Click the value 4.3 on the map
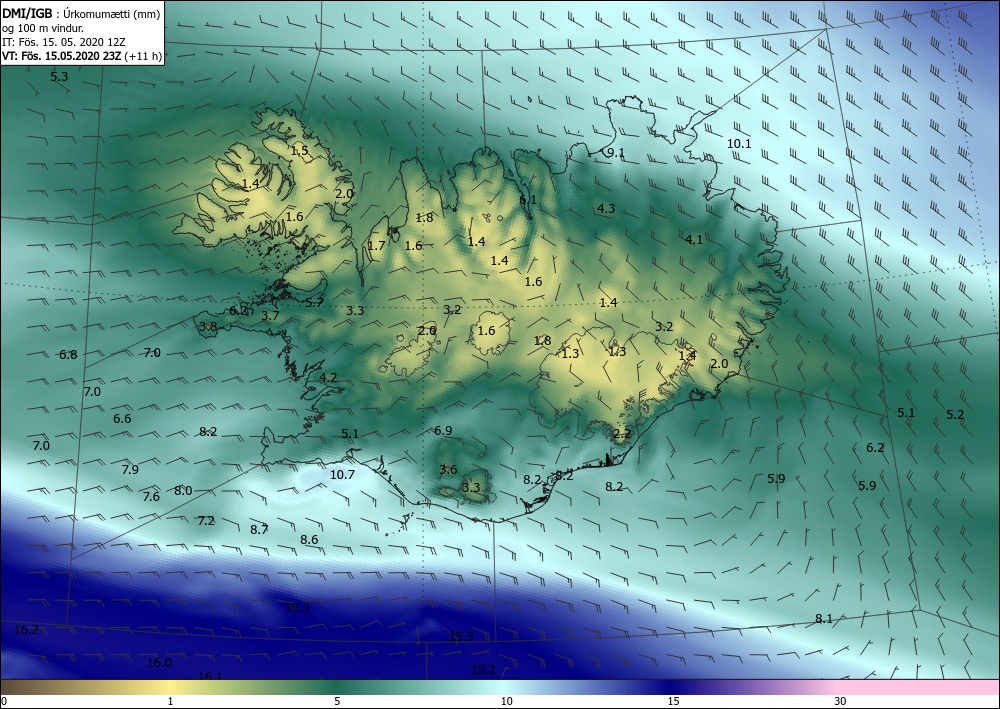This screenshot has width=1000, height=709. click(x=606, y=208)
